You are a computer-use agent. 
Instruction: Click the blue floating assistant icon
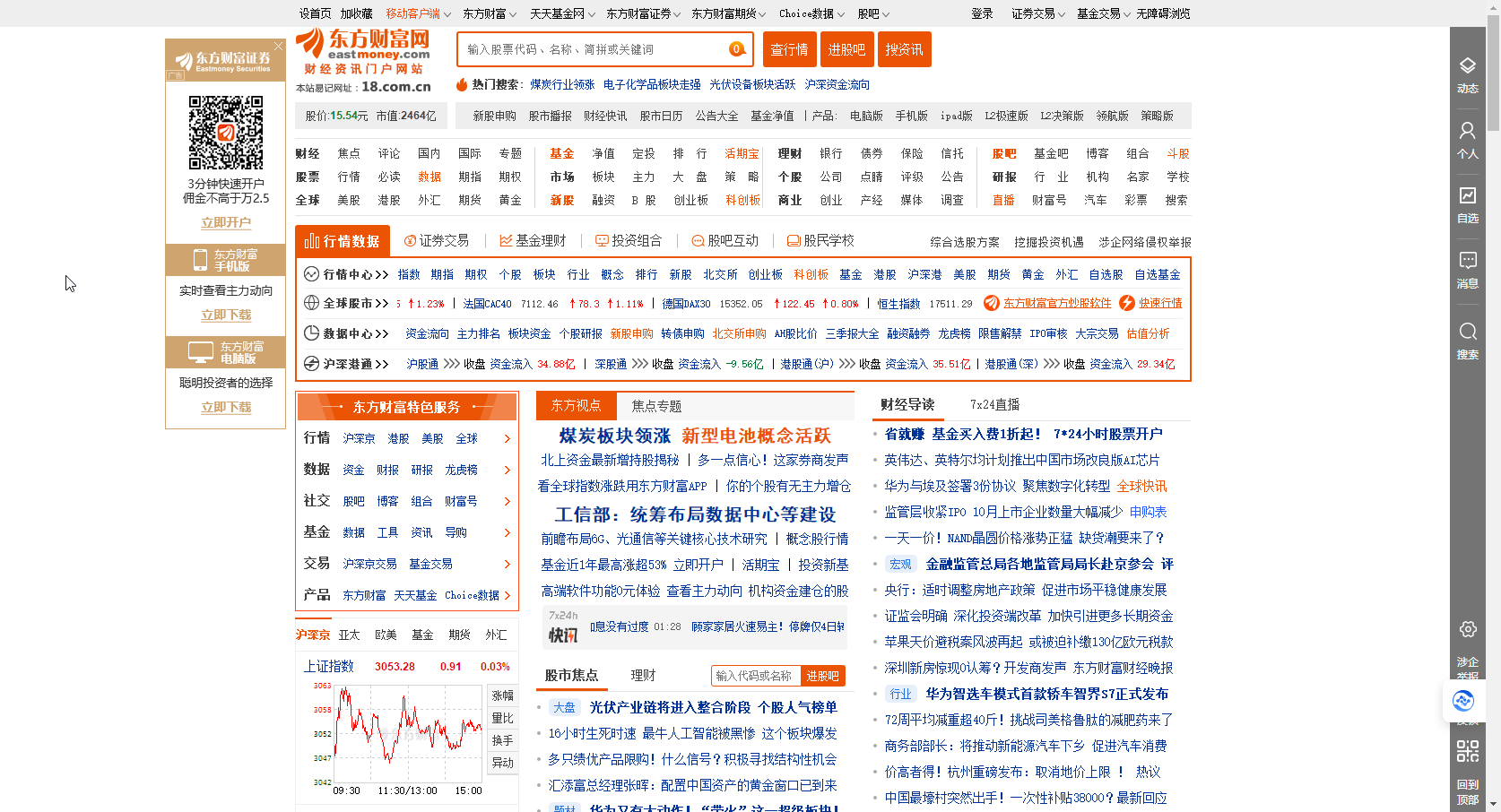point(1463,701)
